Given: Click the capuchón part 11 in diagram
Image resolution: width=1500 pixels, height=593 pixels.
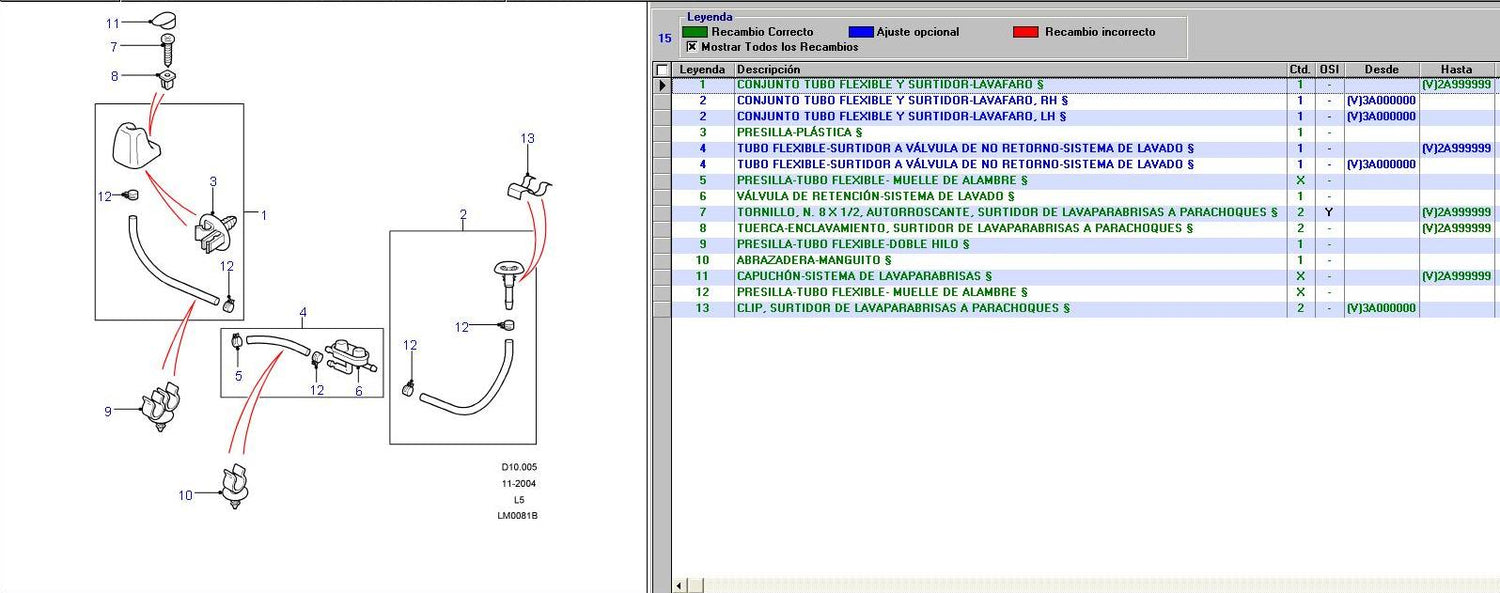Looking at the screenshot, I should click(x=165, y=21).
